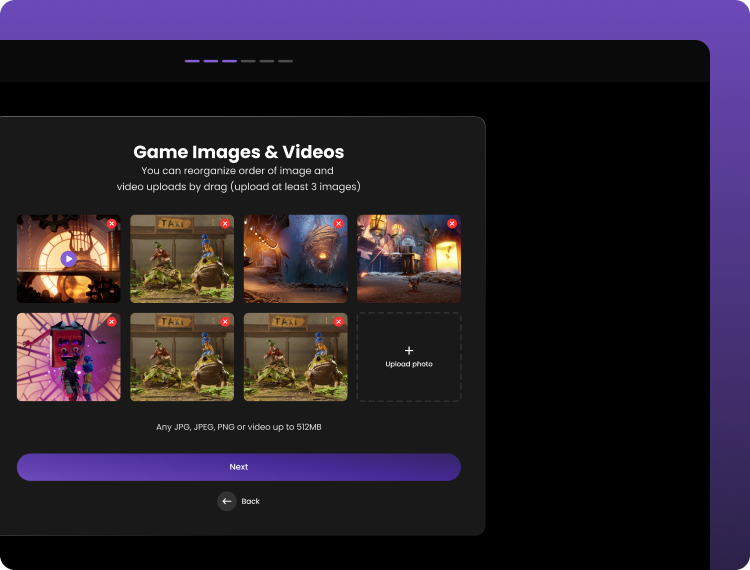Click the plus icon to upload a photo

coord(409,351)
